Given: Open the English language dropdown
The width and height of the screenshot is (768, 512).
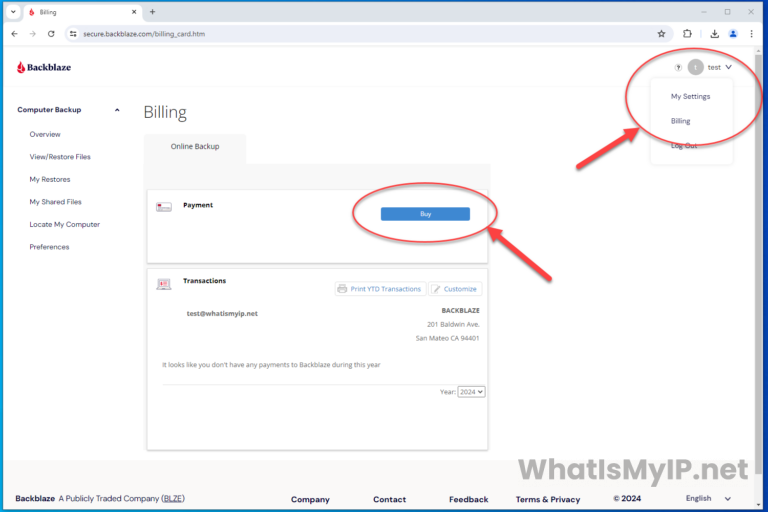Looking at the screenshot, I should click(708, 498).
